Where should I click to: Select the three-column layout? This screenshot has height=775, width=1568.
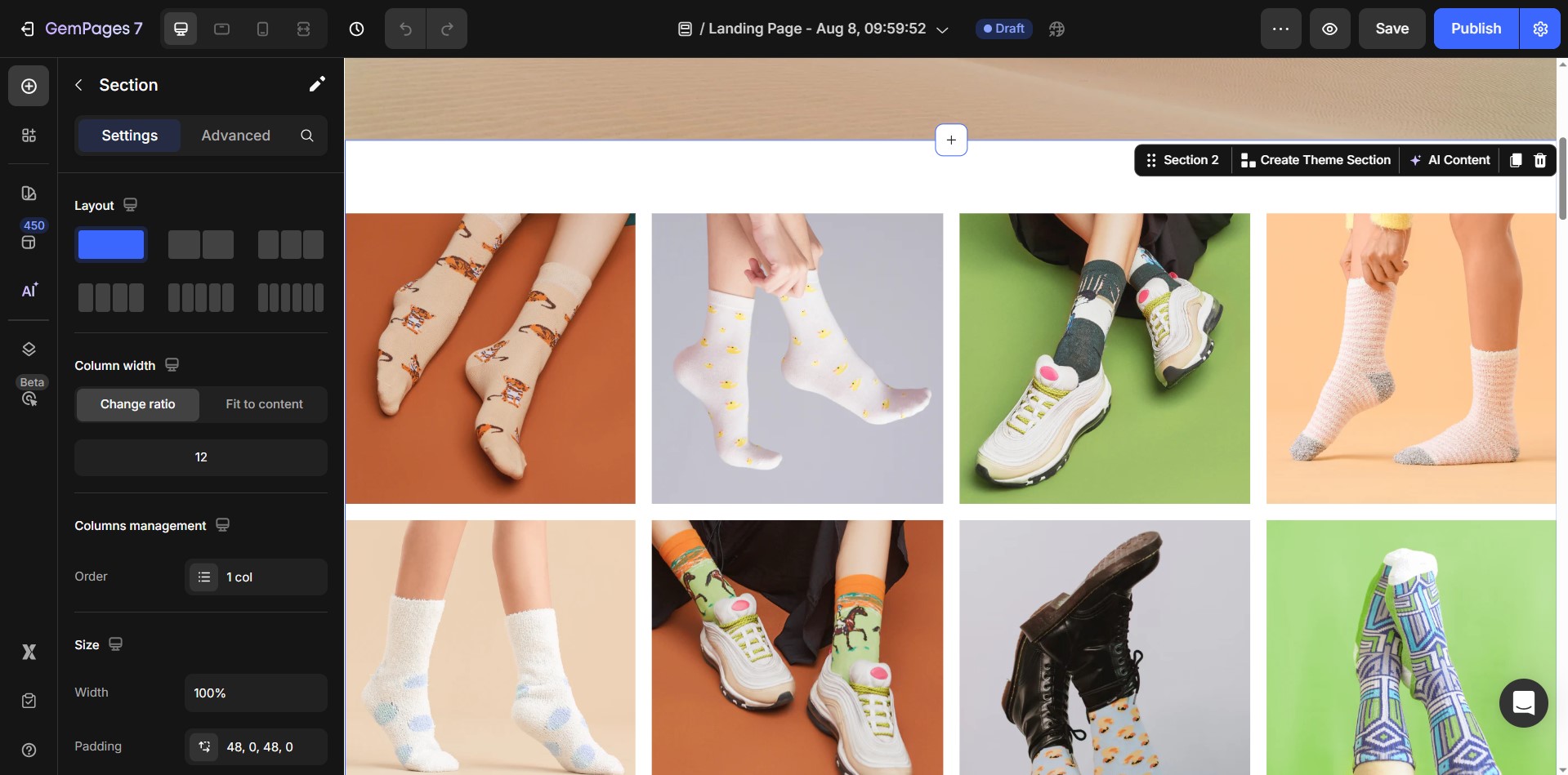(291, 245)
